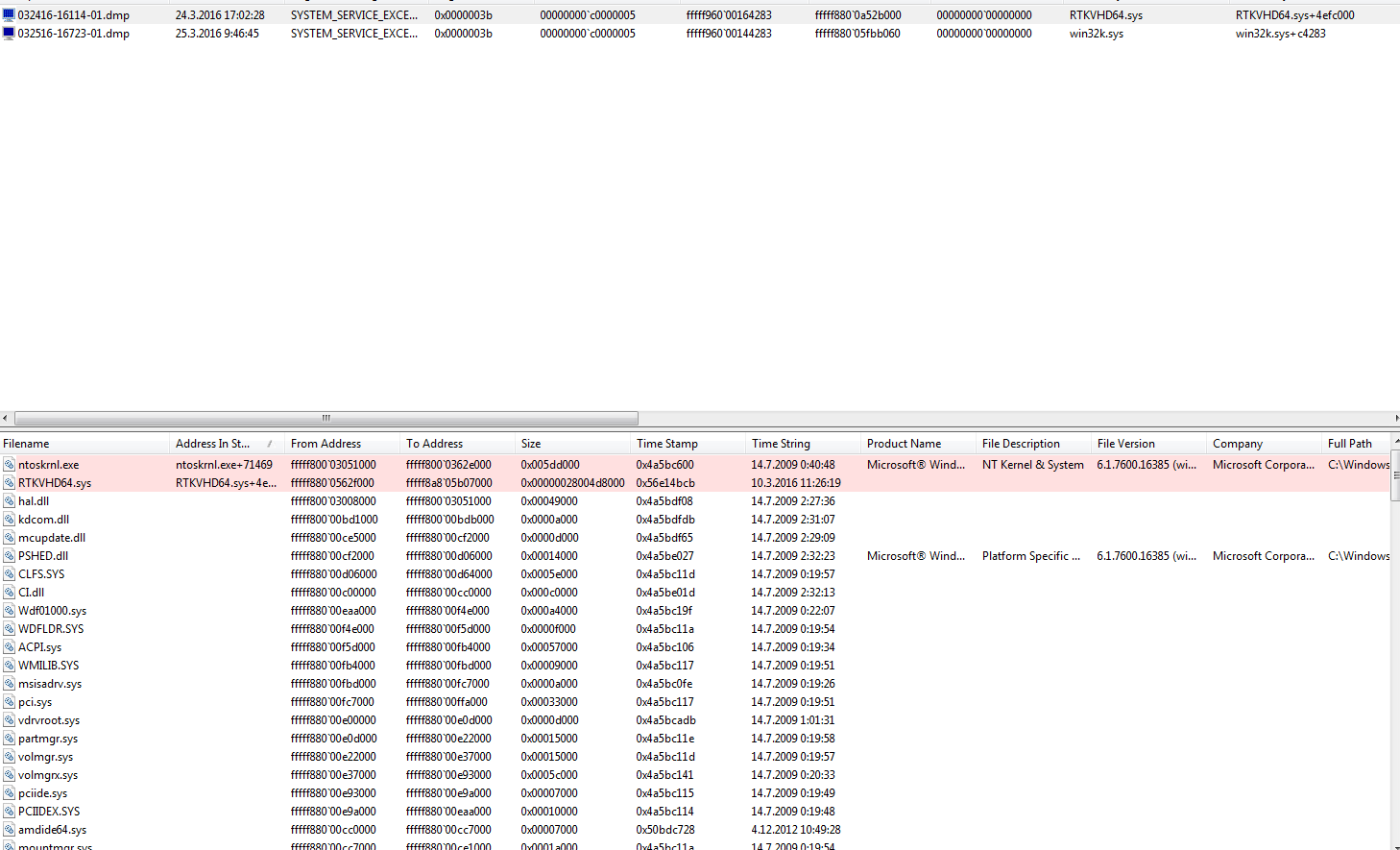
Task: Click the 032416-16114-01.dmp file icon
Action: pyautogui.click(x=9, y=15)
